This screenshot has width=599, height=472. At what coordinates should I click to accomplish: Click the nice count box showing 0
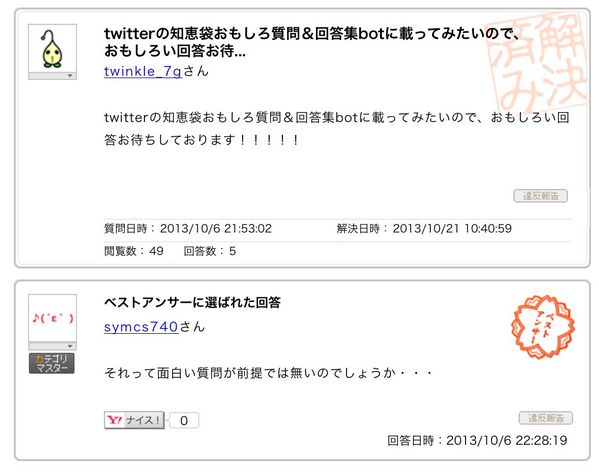coord(184,420)
